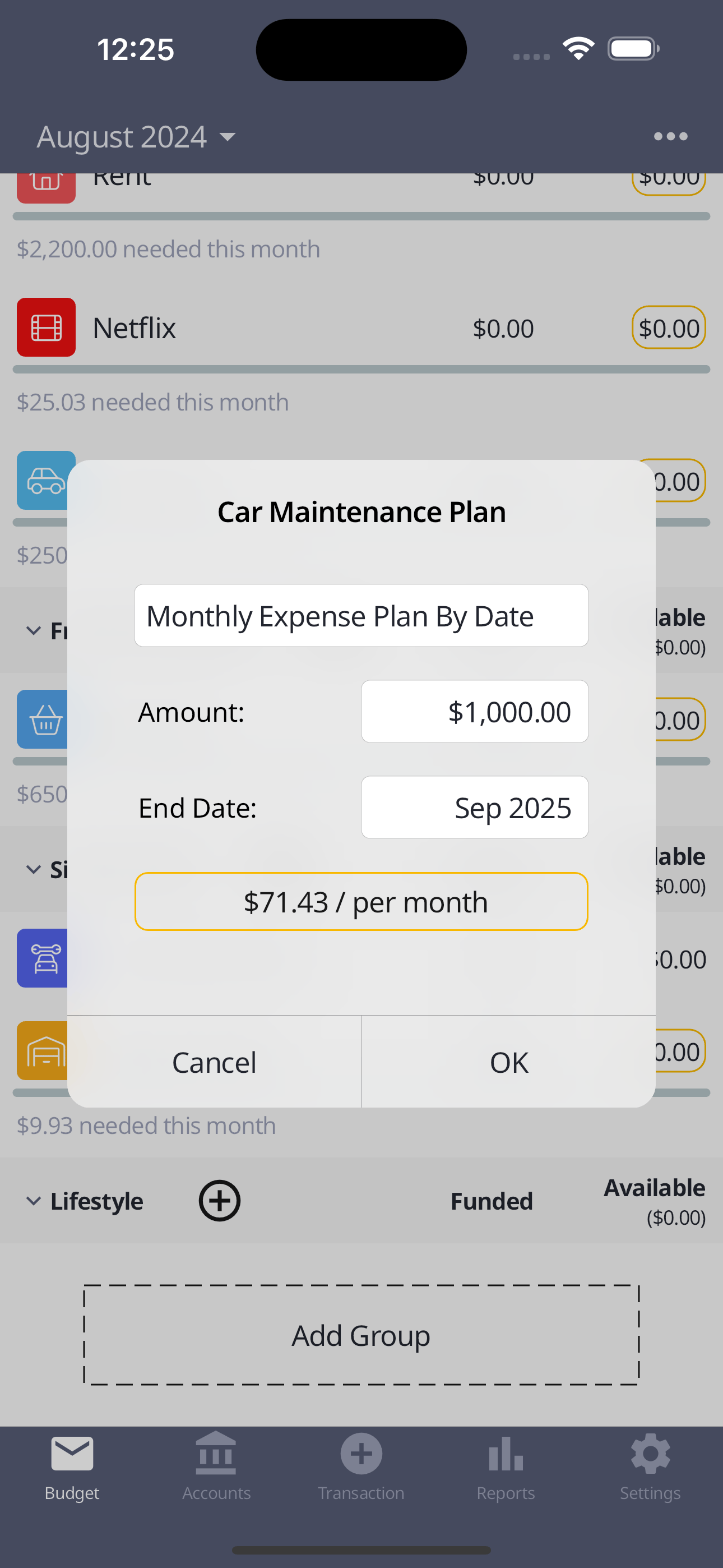Tap the orange garage category icon
The image size is (723, 1568).
point(43,1050)
